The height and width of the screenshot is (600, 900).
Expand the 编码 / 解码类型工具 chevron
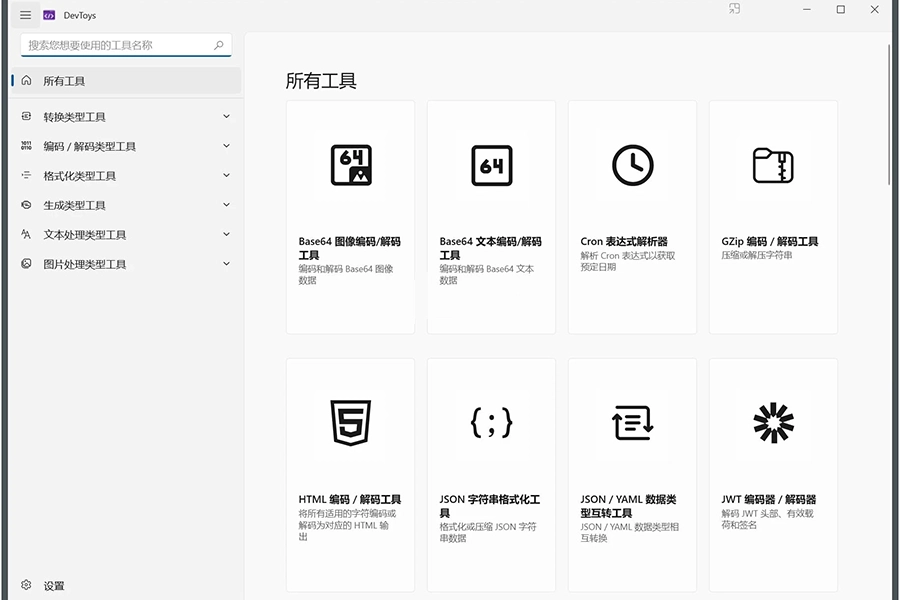226,146
